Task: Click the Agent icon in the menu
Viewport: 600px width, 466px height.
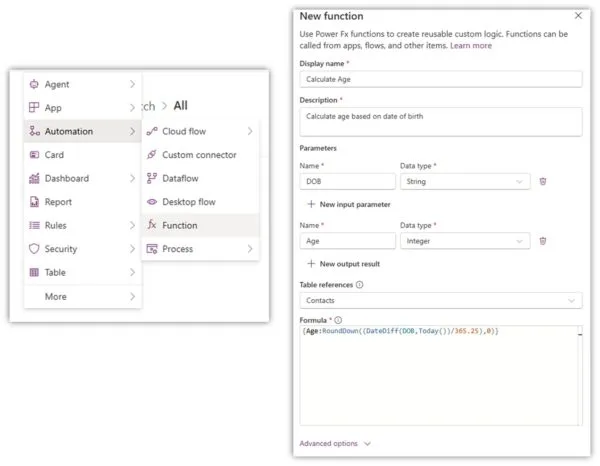Action: coord(34,84)
